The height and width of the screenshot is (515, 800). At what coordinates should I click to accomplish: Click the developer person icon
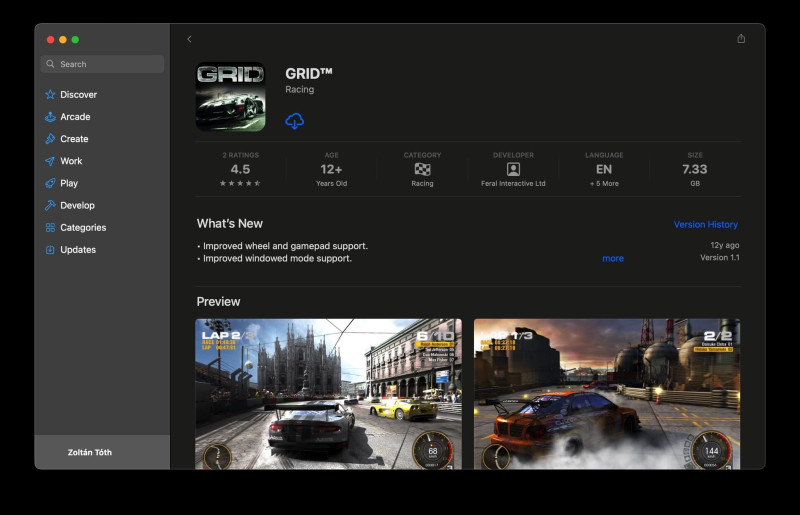513,169
